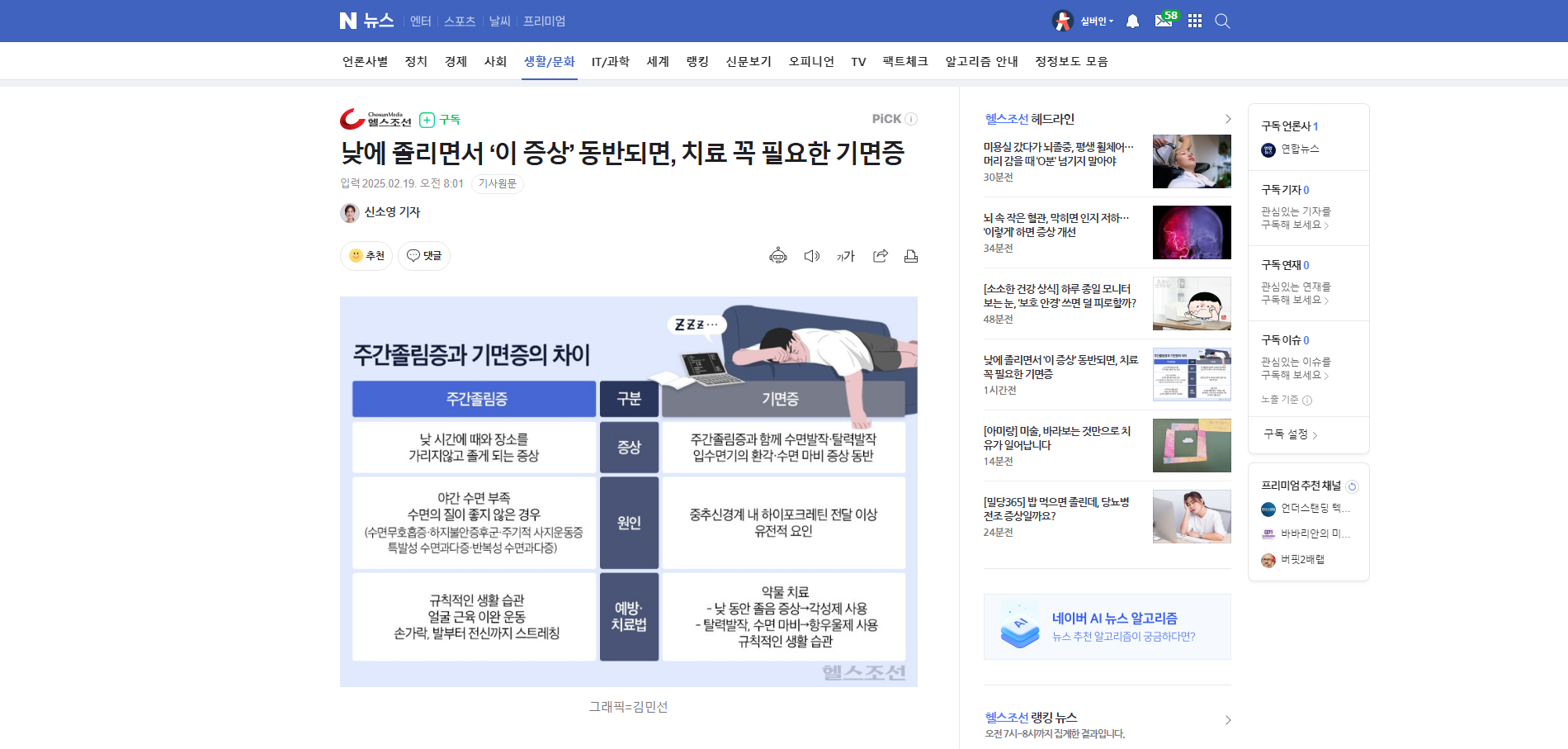Open the hair salon stroke headline thumbnail
Image resolution: width=1568 pixels, height=749 pixels.
coord(1191,161)
